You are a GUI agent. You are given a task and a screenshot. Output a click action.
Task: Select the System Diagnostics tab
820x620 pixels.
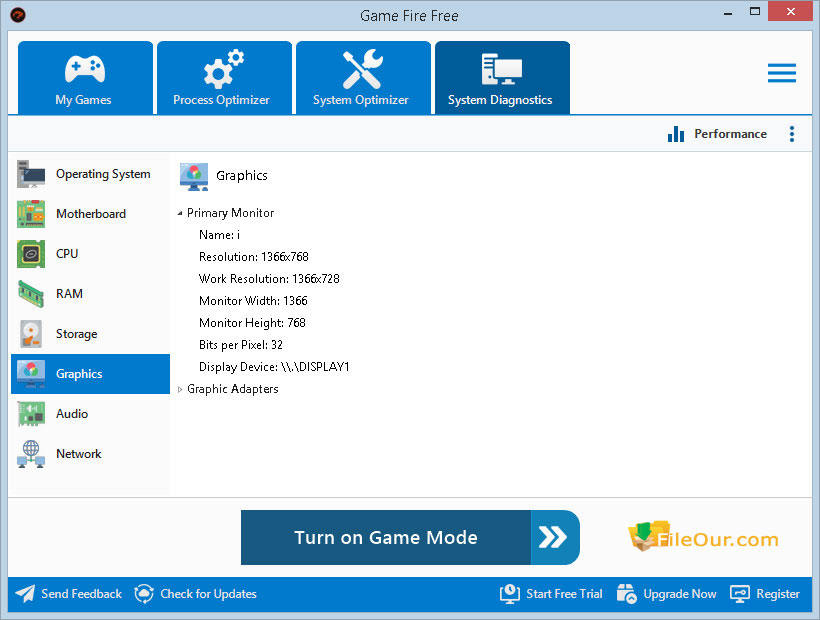tap(503, 77)
